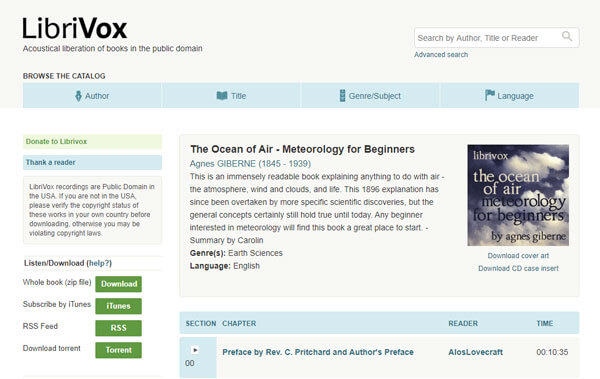The height and width of the screenshot is (379, 600).
Task: Open reader AlosLovecraft's profile
Action: point(476,352)
